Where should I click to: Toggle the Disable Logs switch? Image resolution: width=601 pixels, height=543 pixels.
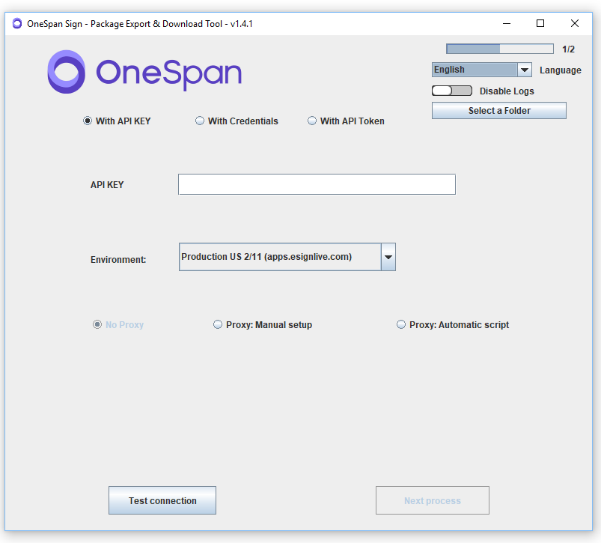tap(452, 91)
